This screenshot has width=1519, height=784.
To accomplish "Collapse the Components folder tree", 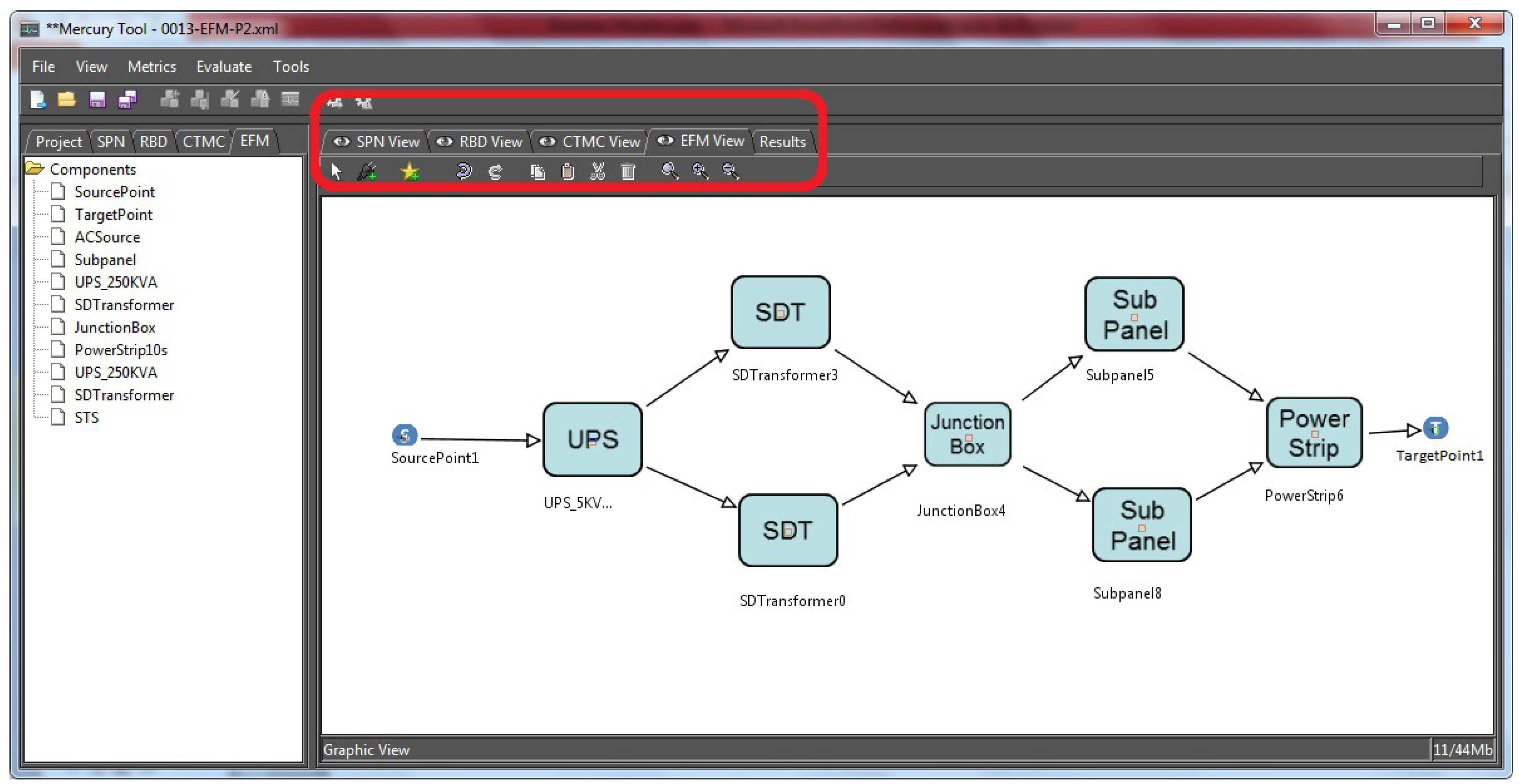I will 35,169.
